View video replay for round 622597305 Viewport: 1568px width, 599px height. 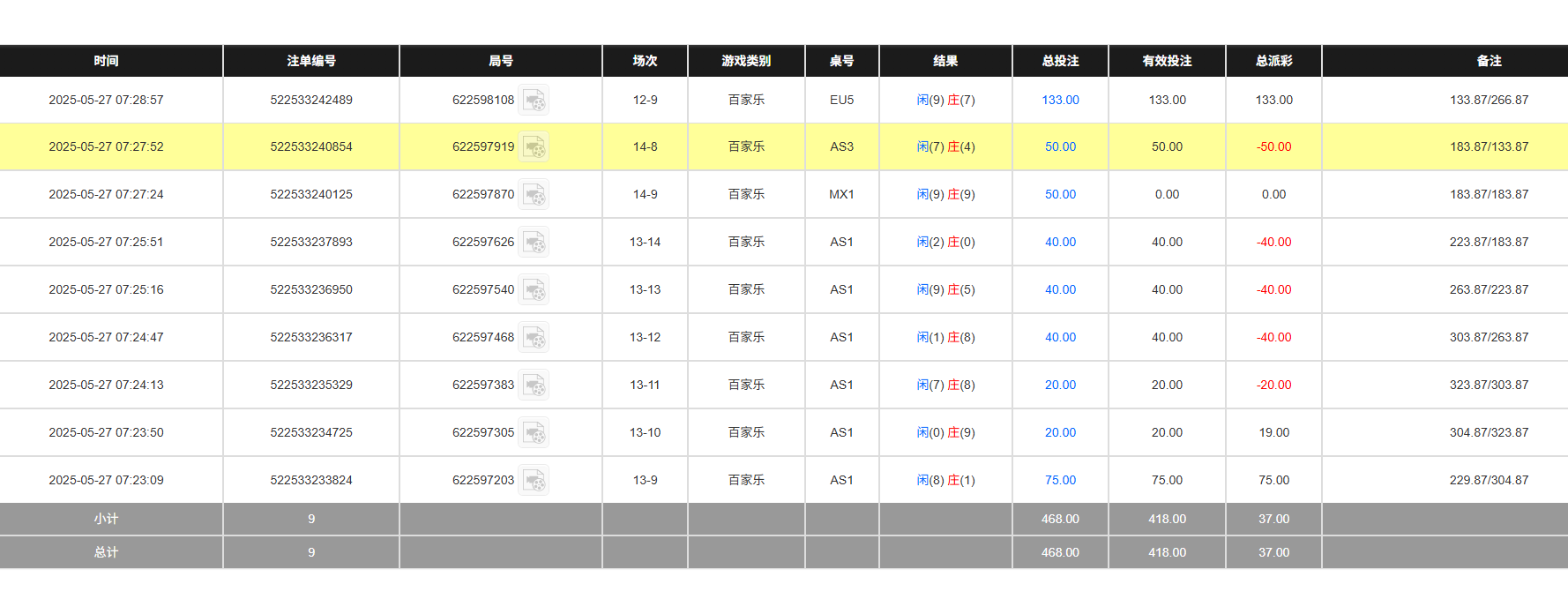534,433
